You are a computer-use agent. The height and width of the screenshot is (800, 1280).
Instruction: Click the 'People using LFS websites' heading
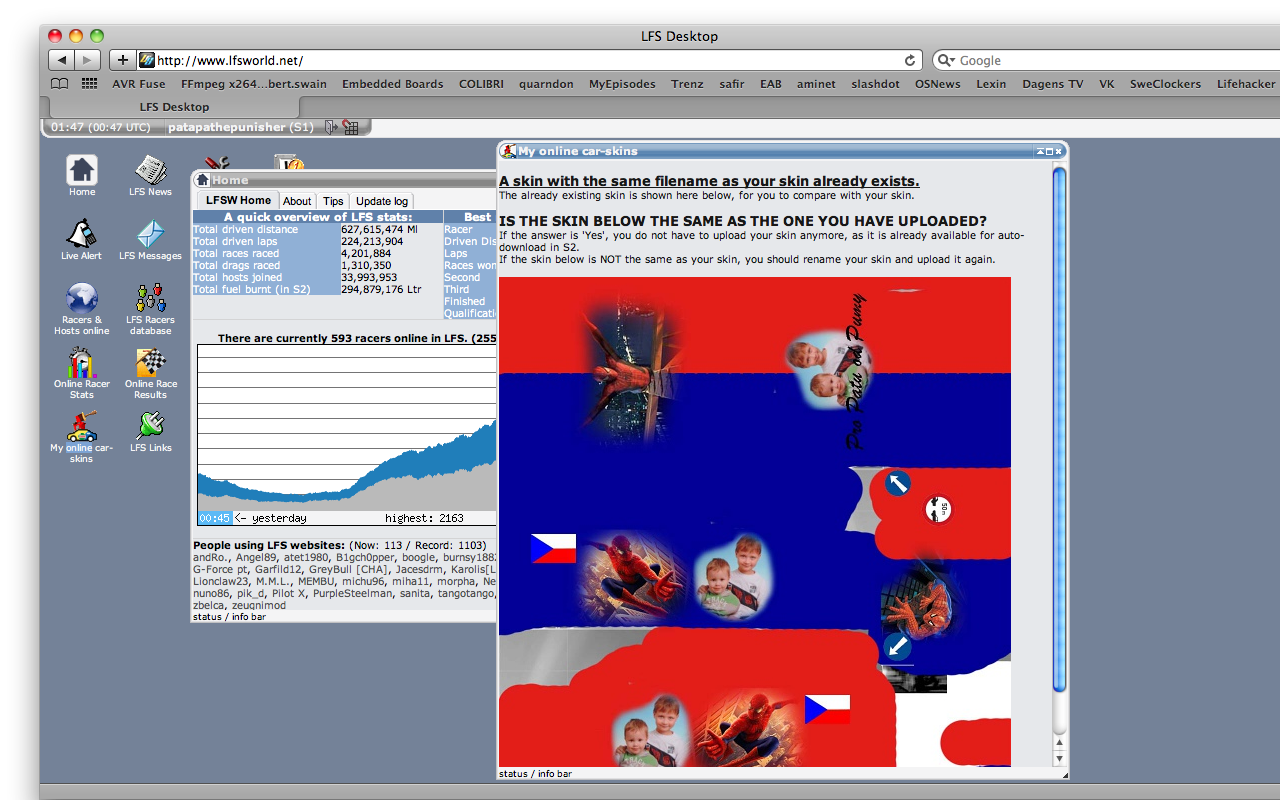point(269,546)
